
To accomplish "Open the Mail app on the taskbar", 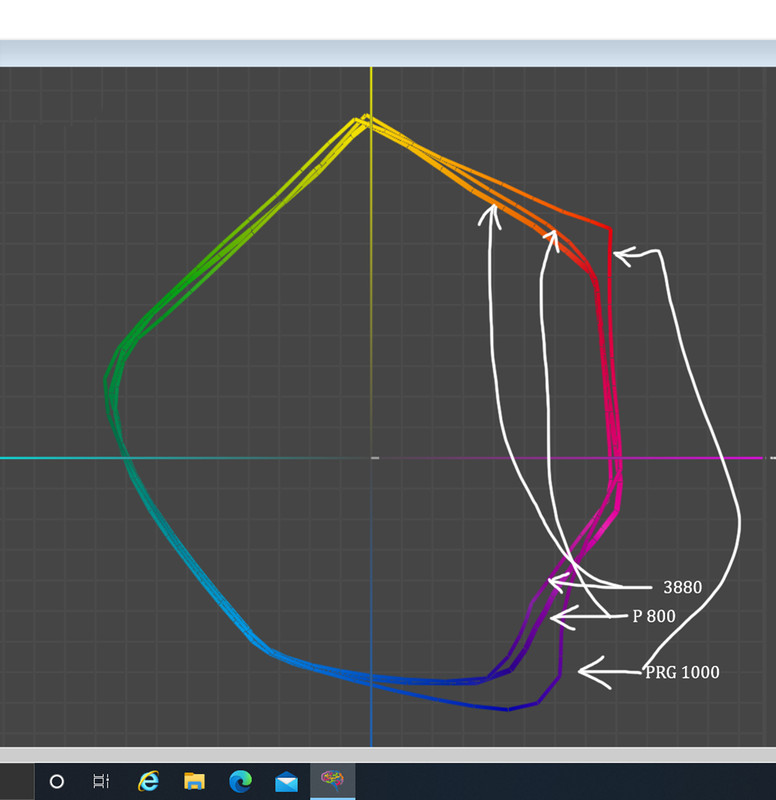I will [286, 782].
